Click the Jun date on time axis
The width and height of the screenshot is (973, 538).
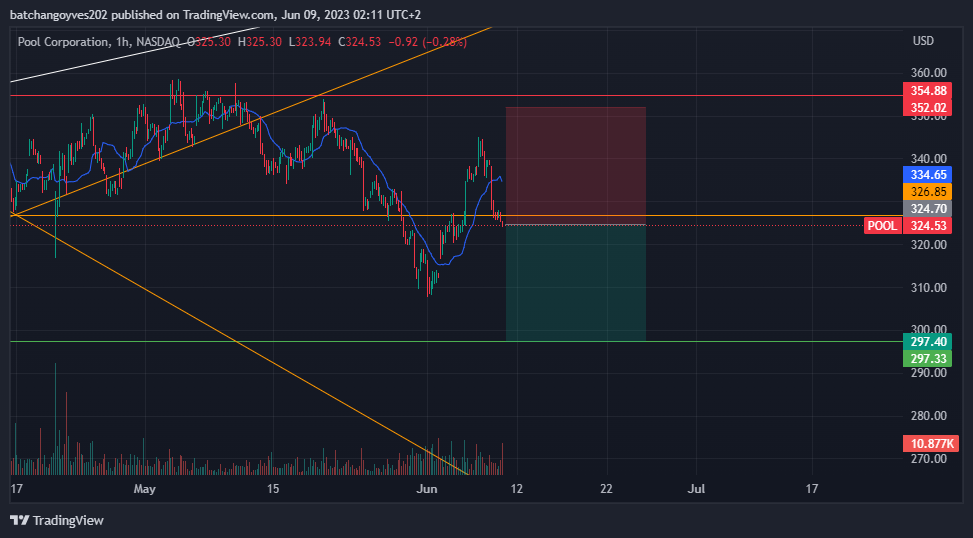pos(427,489)
